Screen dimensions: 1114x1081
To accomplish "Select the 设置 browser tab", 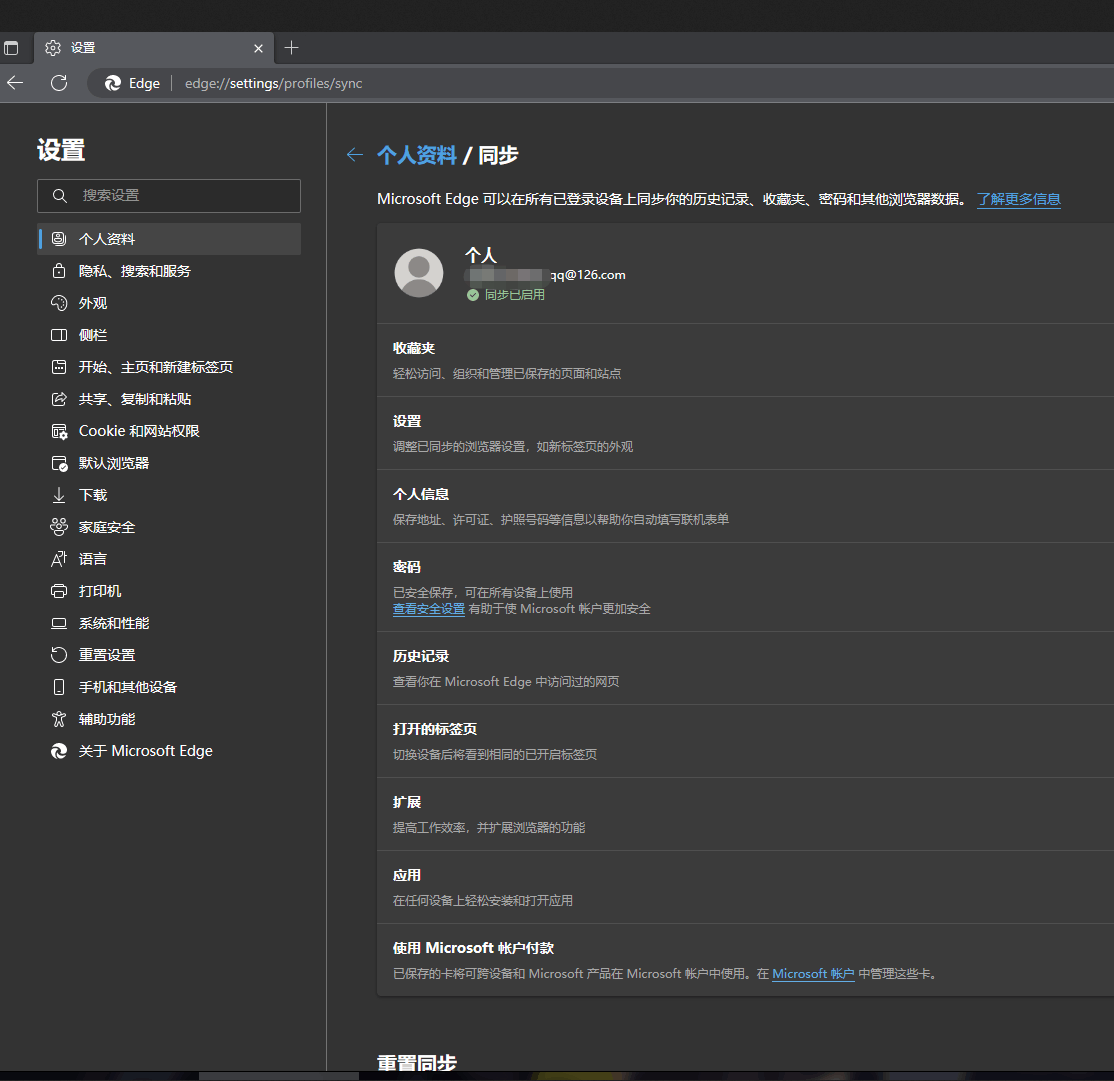I will [x=154, y=48].
